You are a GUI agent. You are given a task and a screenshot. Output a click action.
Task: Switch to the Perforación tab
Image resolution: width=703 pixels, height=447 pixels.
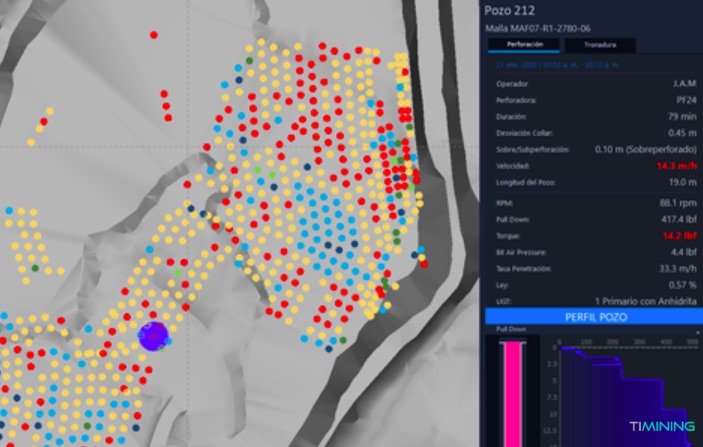pos(525,45)
